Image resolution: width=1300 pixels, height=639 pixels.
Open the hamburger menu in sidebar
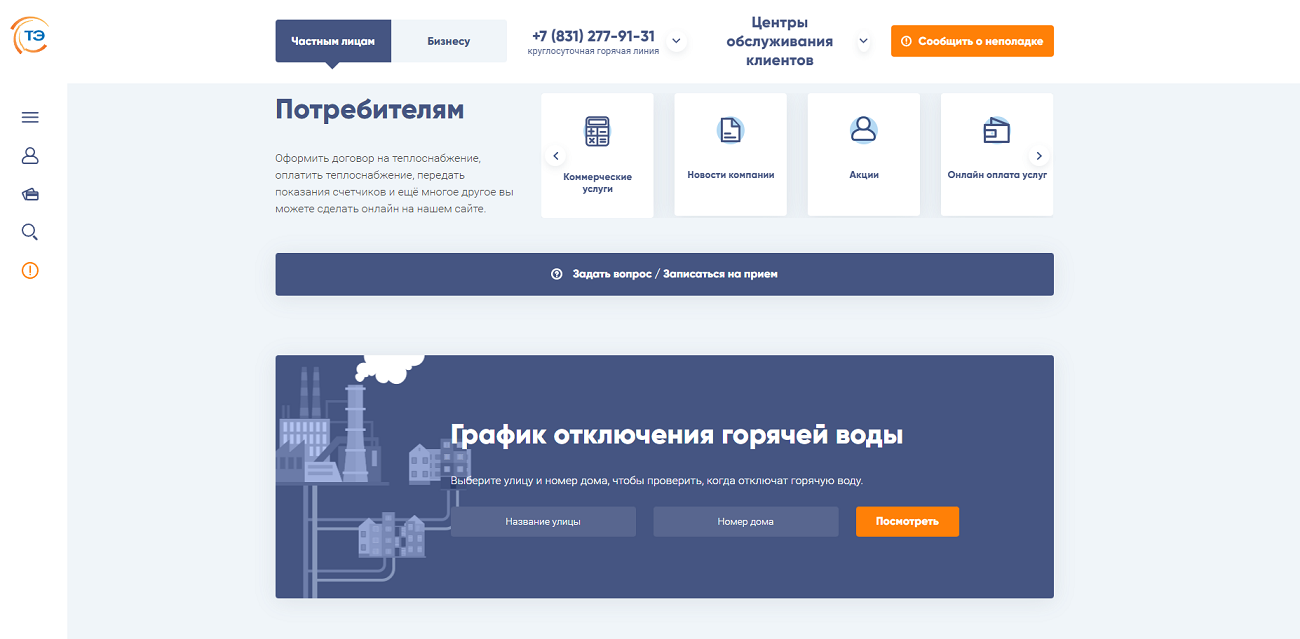tap(30, 117)
